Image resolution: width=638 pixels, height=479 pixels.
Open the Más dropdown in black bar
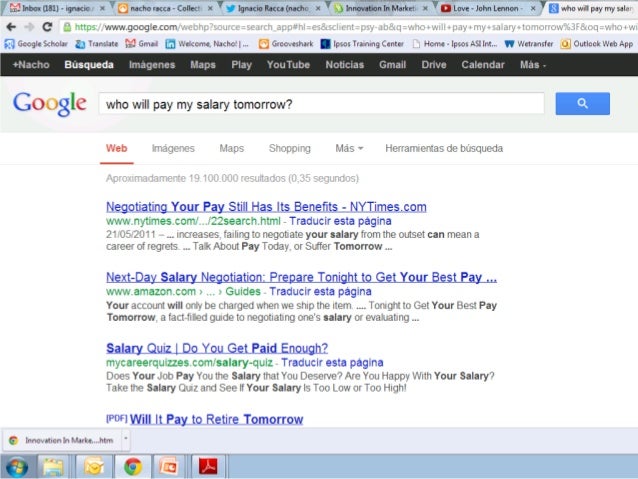[533, 65]
